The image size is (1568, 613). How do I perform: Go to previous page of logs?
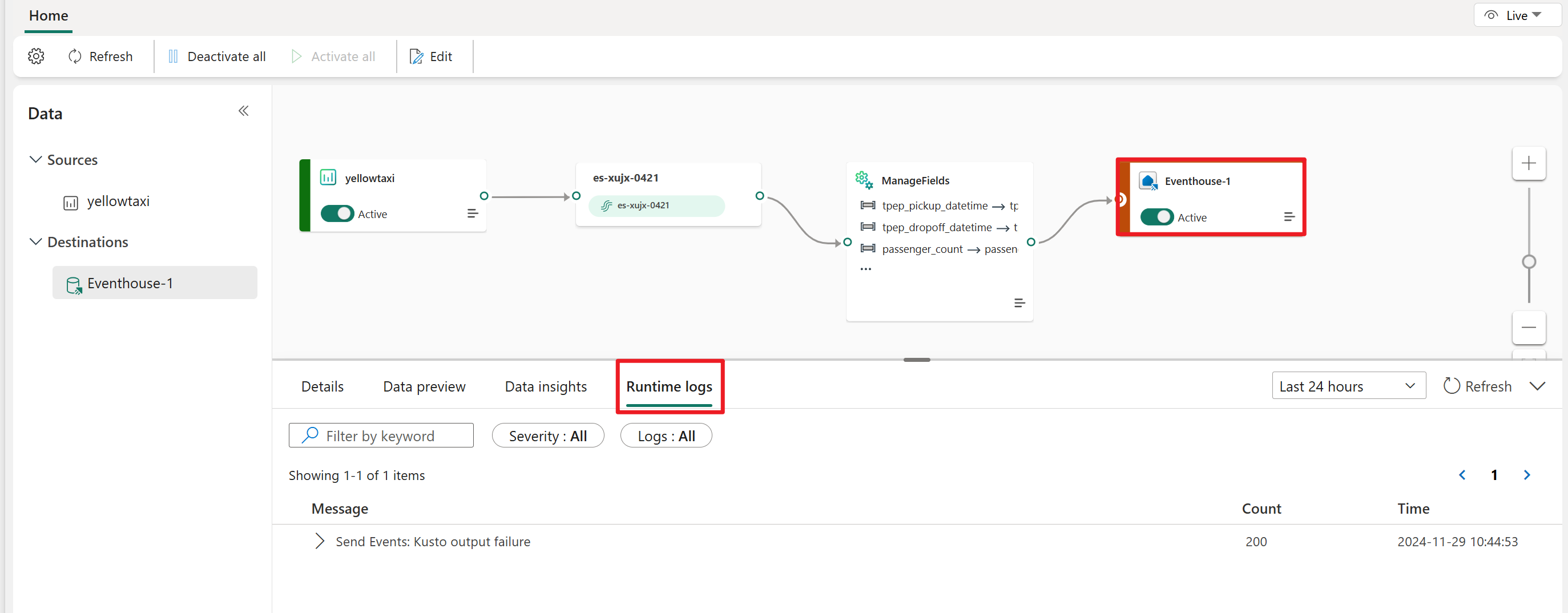click(1462, 475)
